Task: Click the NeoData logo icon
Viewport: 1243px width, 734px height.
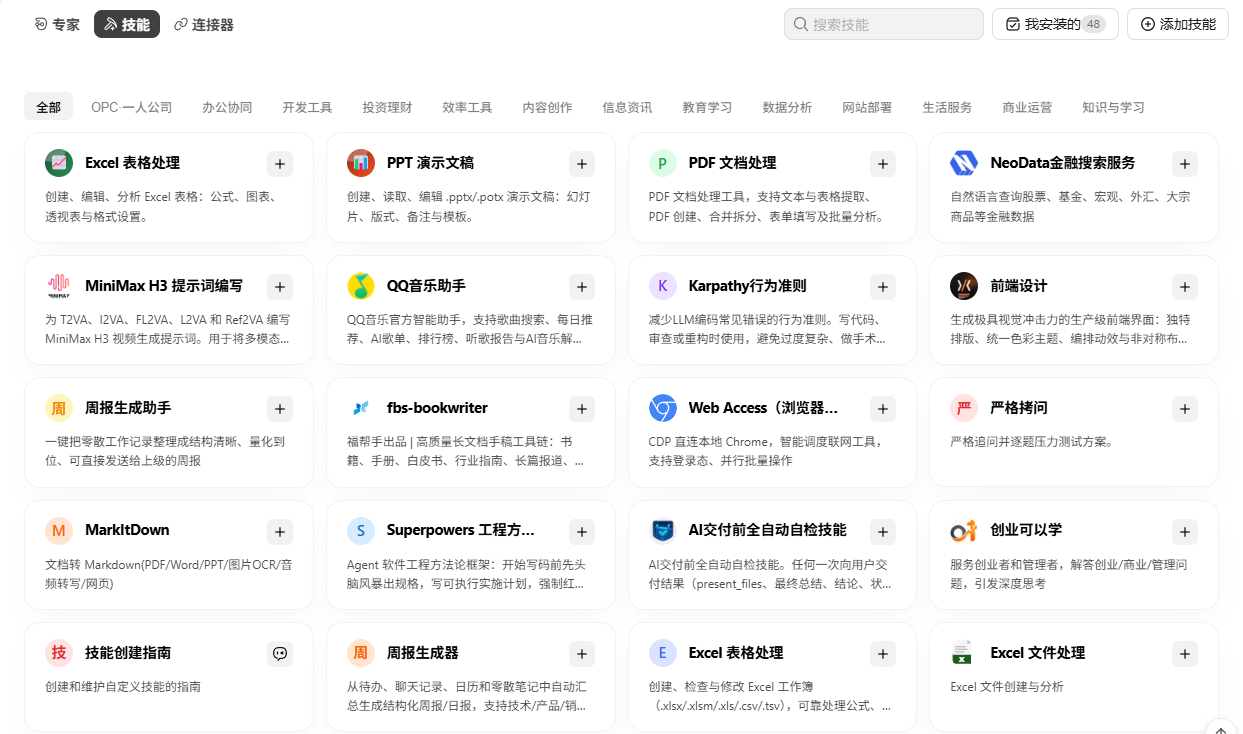Action: [964, 163]
